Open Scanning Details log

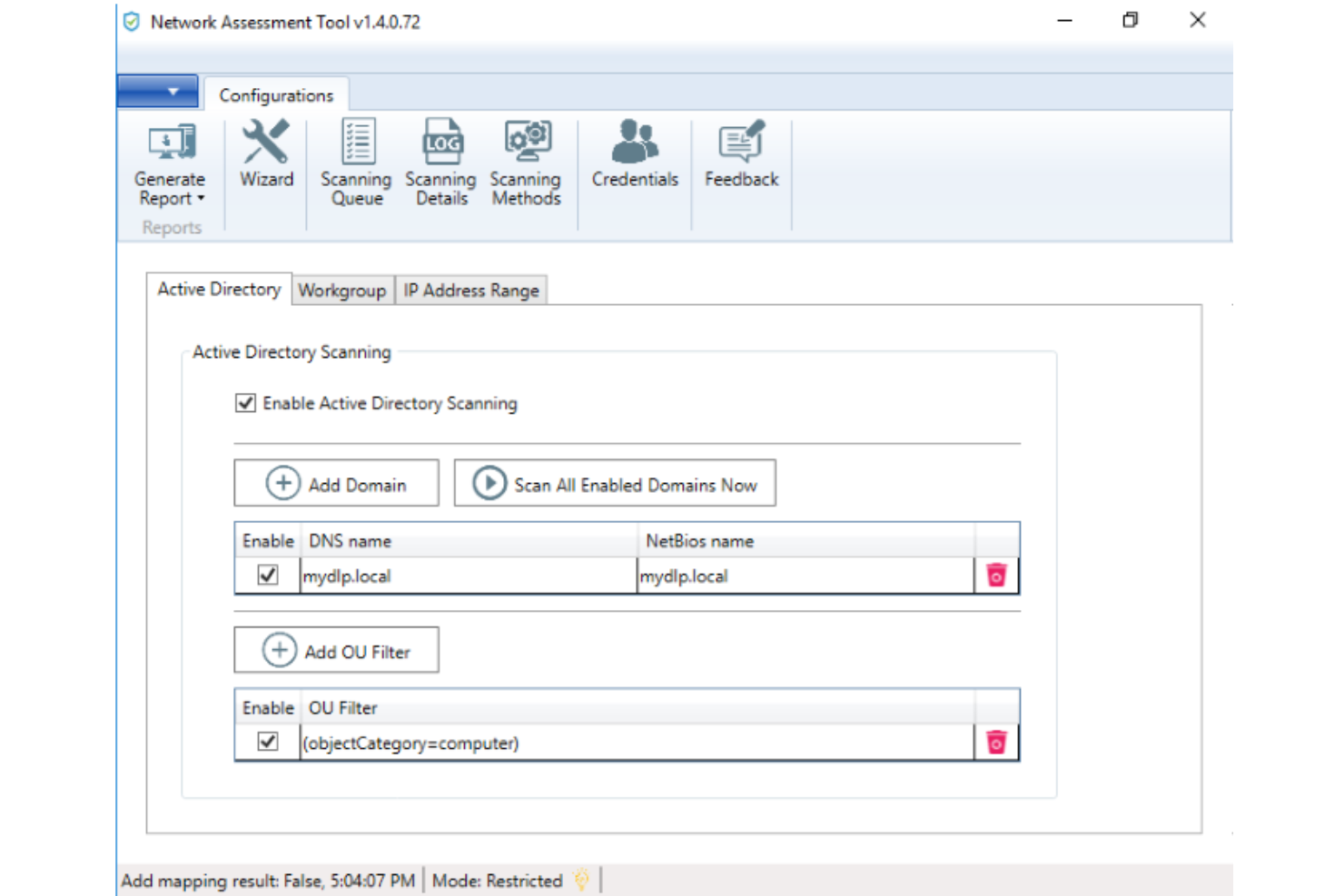pos(440,163)
